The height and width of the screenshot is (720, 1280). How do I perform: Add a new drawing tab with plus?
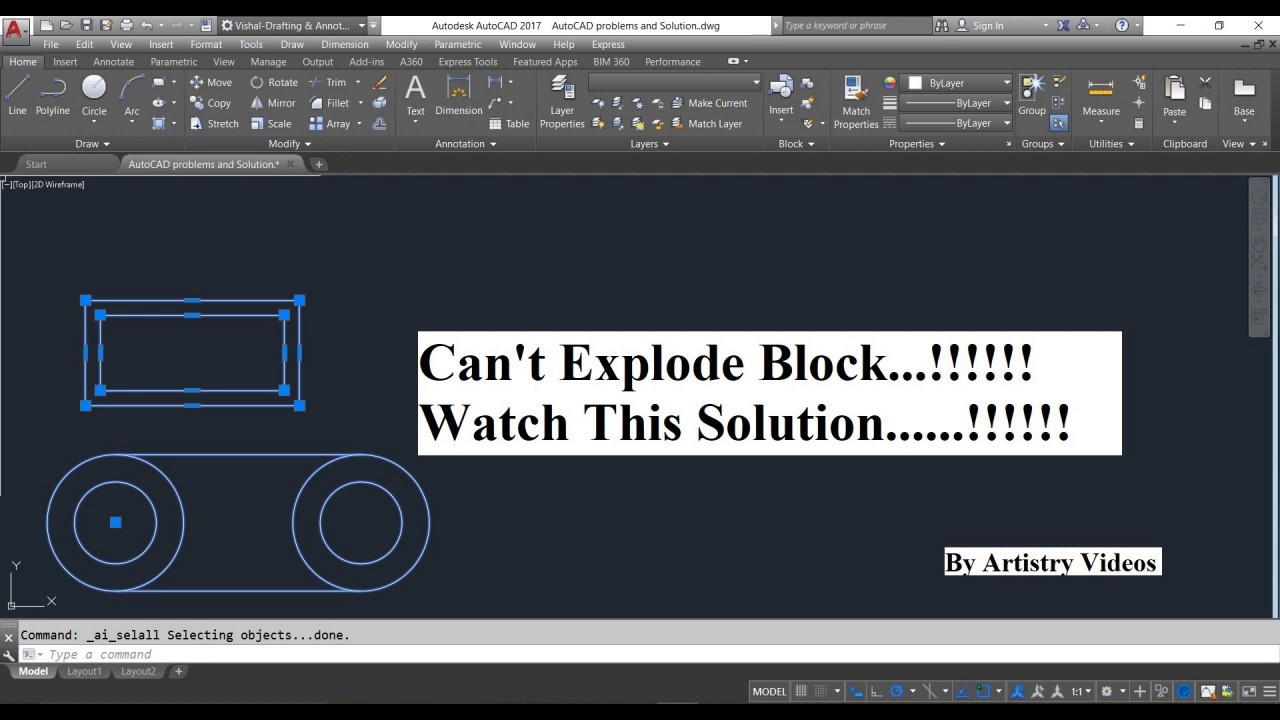[x=319, y=164]
